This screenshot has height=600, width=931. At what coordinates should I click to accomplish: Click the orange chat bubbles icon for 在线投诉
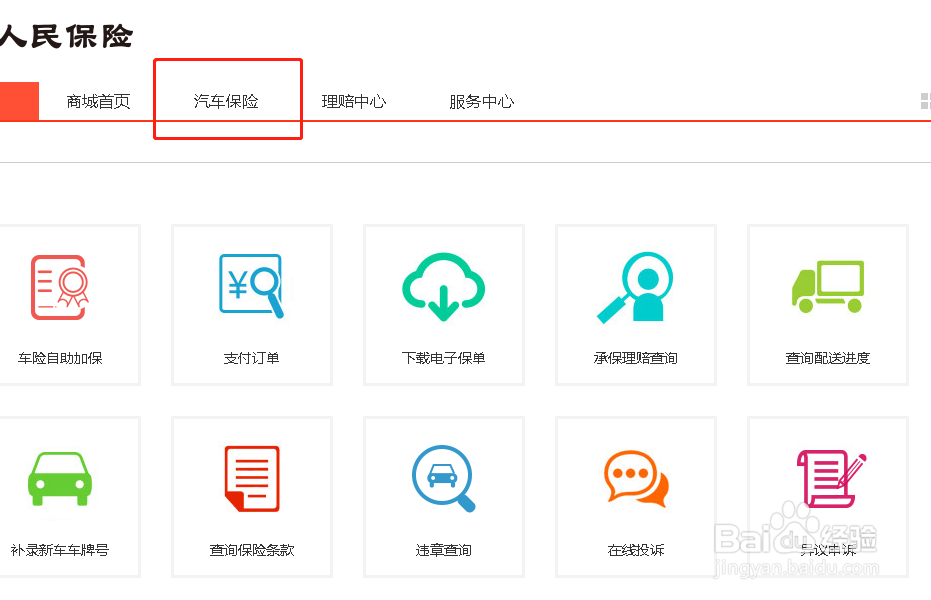pos(636,478)
